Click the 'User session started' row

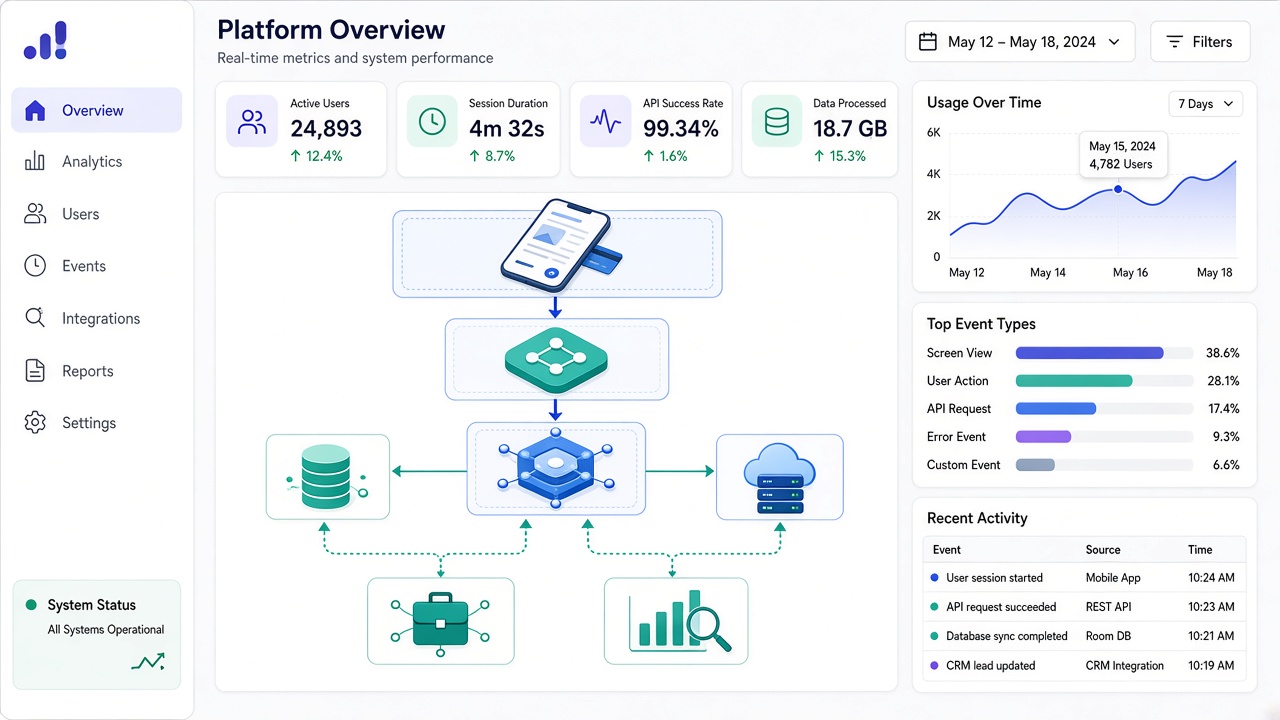pos(1084,577)
